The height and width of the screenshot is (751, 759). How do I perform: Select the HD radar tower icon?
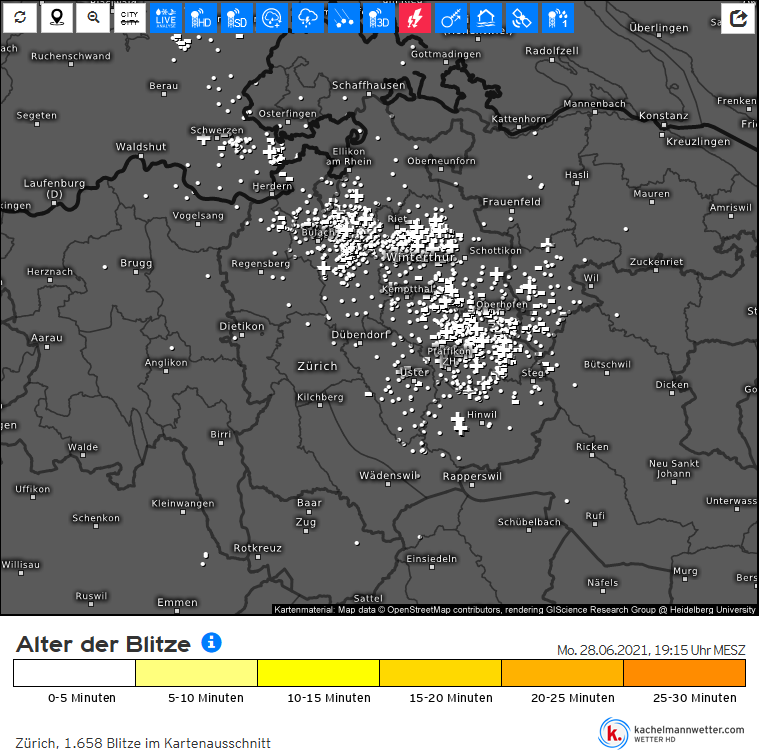point(201,18)
